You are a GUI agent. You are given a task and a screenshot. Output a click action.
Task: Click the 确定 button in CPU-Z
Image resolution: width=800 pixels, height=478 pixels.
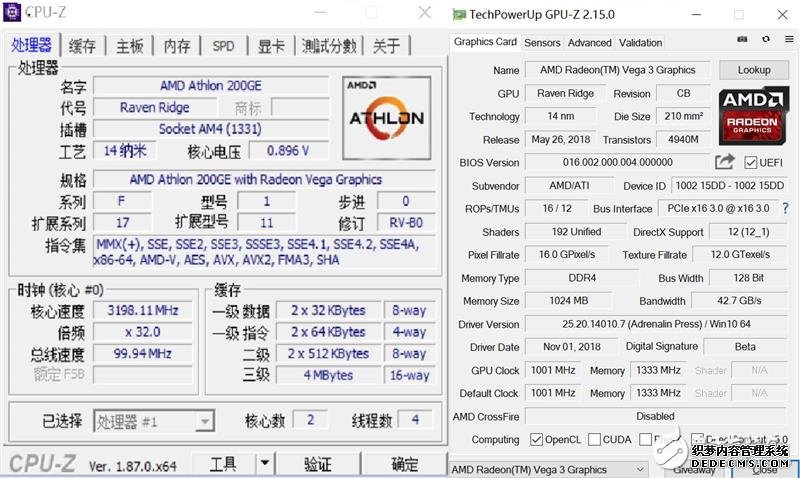(x=404, y=464)
